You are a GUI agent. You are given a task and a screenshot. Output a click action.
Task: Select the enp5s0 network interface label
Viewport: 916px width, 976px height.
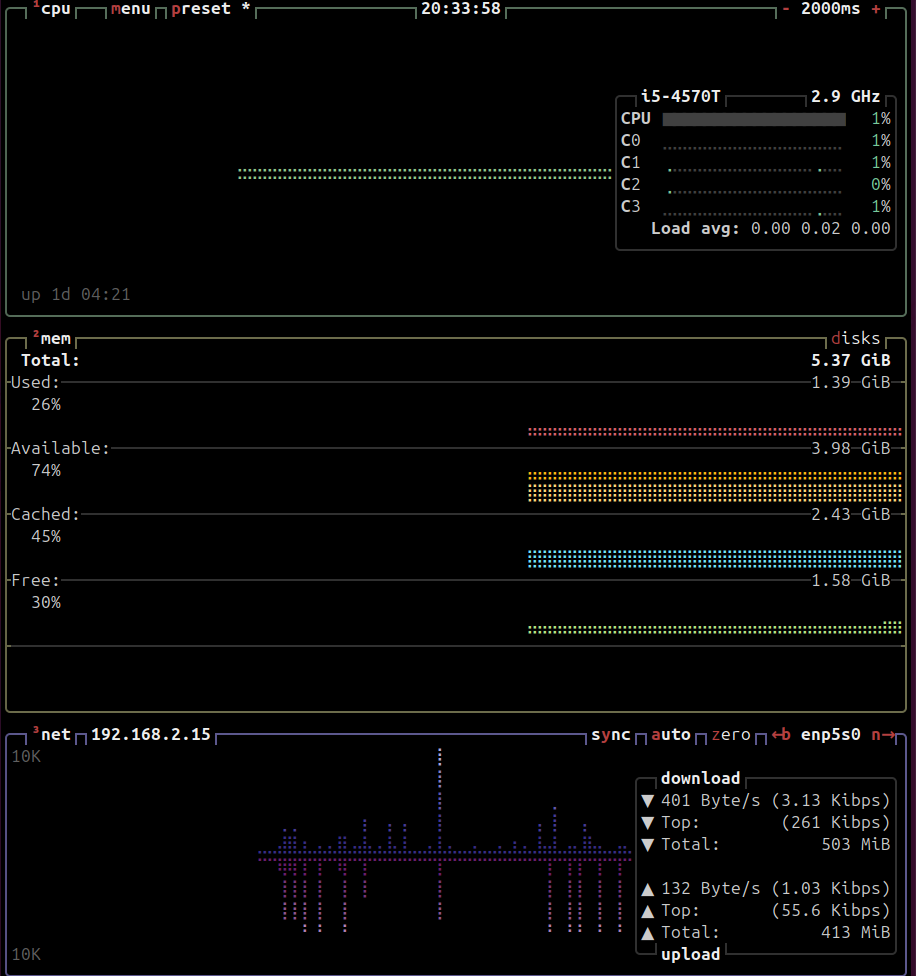click(x=831, y=735)
